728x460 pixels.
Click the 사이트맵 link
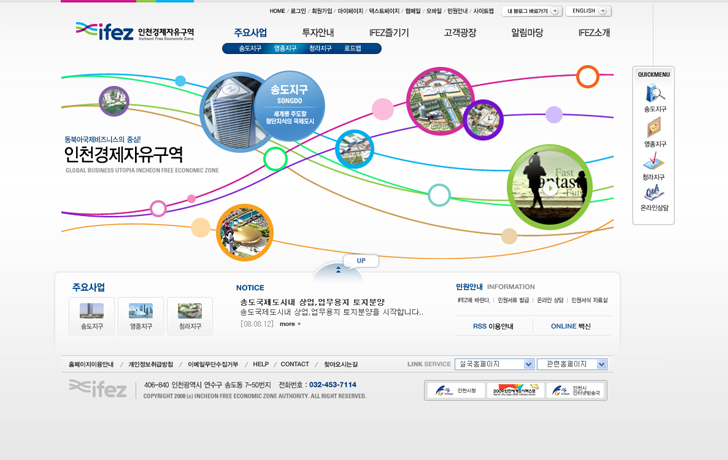click(x=483, y=11)
